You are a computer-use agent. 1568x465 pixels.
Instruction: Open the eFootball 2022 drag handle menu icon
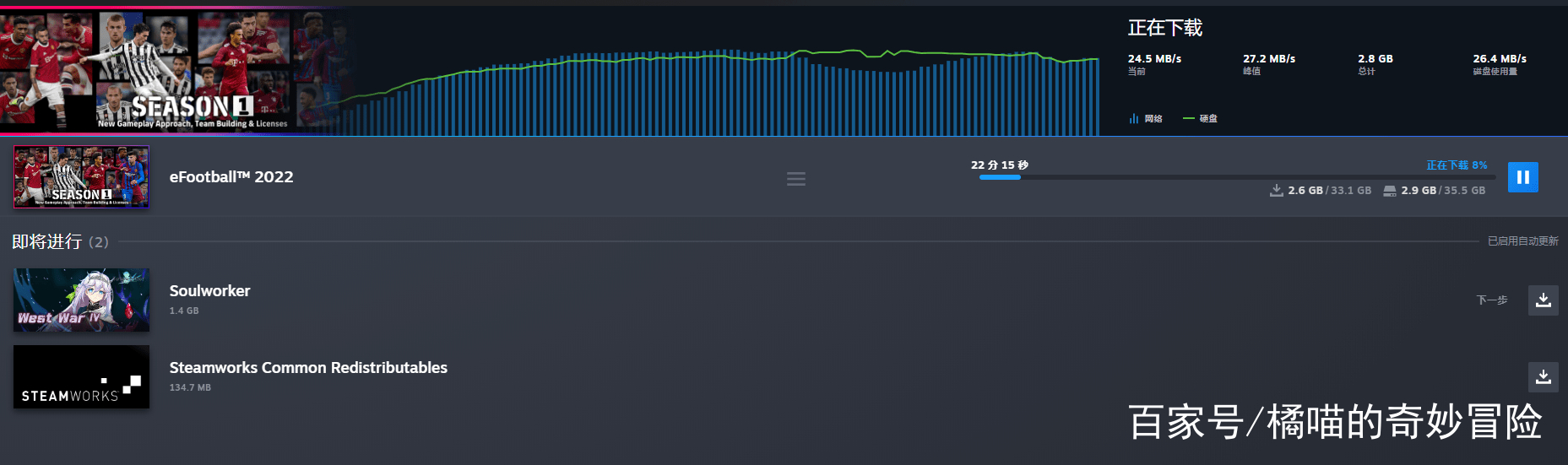tap(795, 179)
